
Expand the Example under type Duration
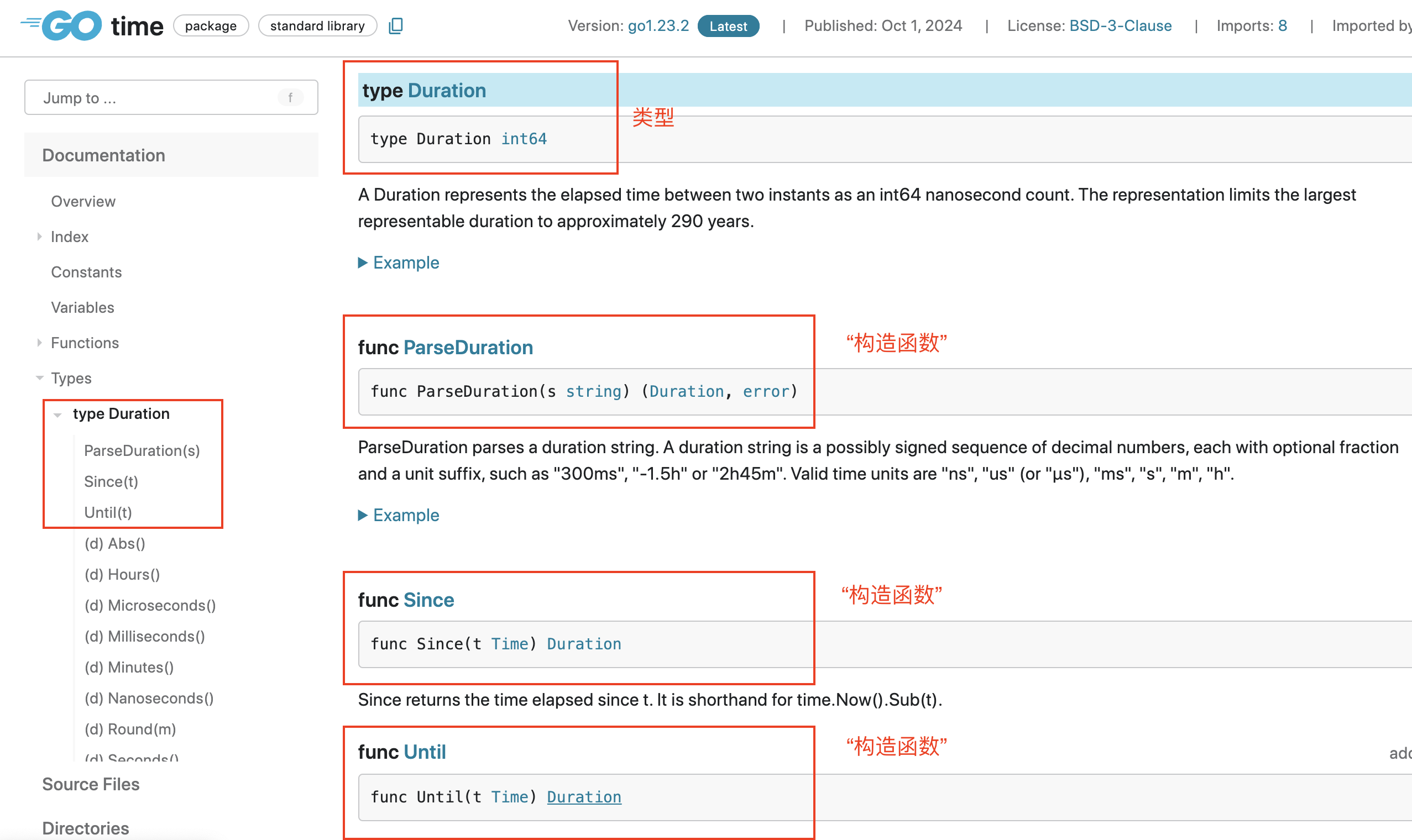(399, 262)
